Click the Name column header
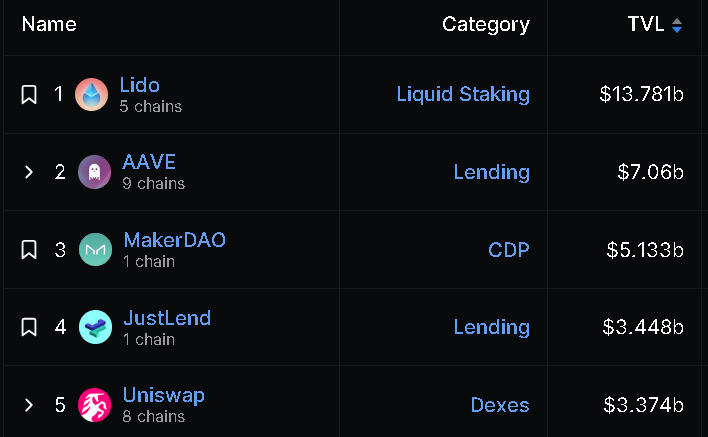This screenshot has width=708, height=437. coord(49,24)
